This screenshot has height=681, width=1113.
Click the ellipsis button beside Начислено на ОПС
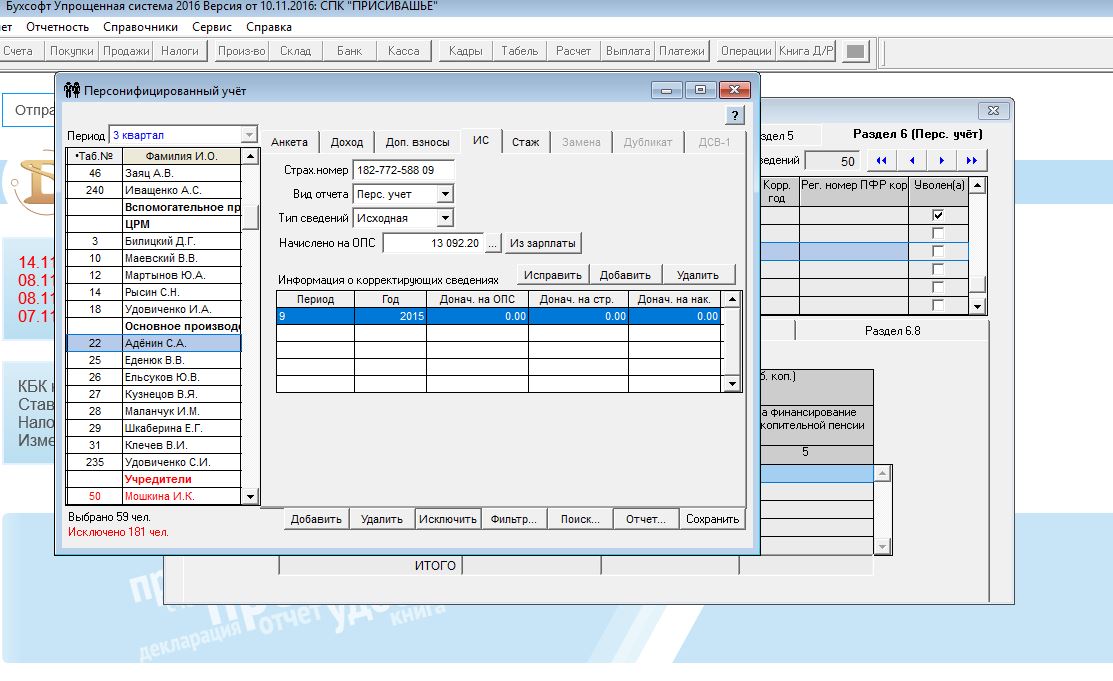tap(493, 243)
